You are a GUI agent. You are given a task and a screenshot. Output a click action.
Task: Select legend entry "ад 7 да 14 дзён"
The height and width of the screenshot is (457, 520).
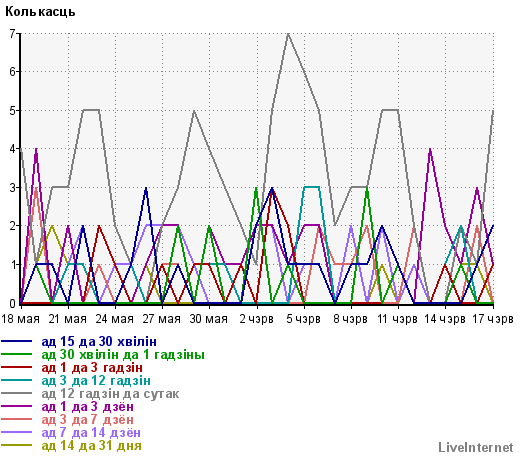coord(91,433)
